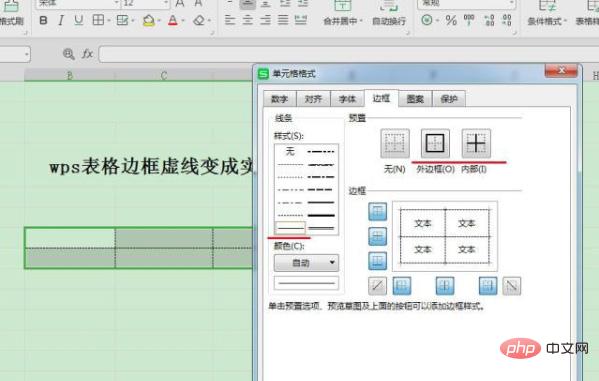This screenshot has height=381, width=599.
Task: Click the formula bar input field
Action: [349, 54]
